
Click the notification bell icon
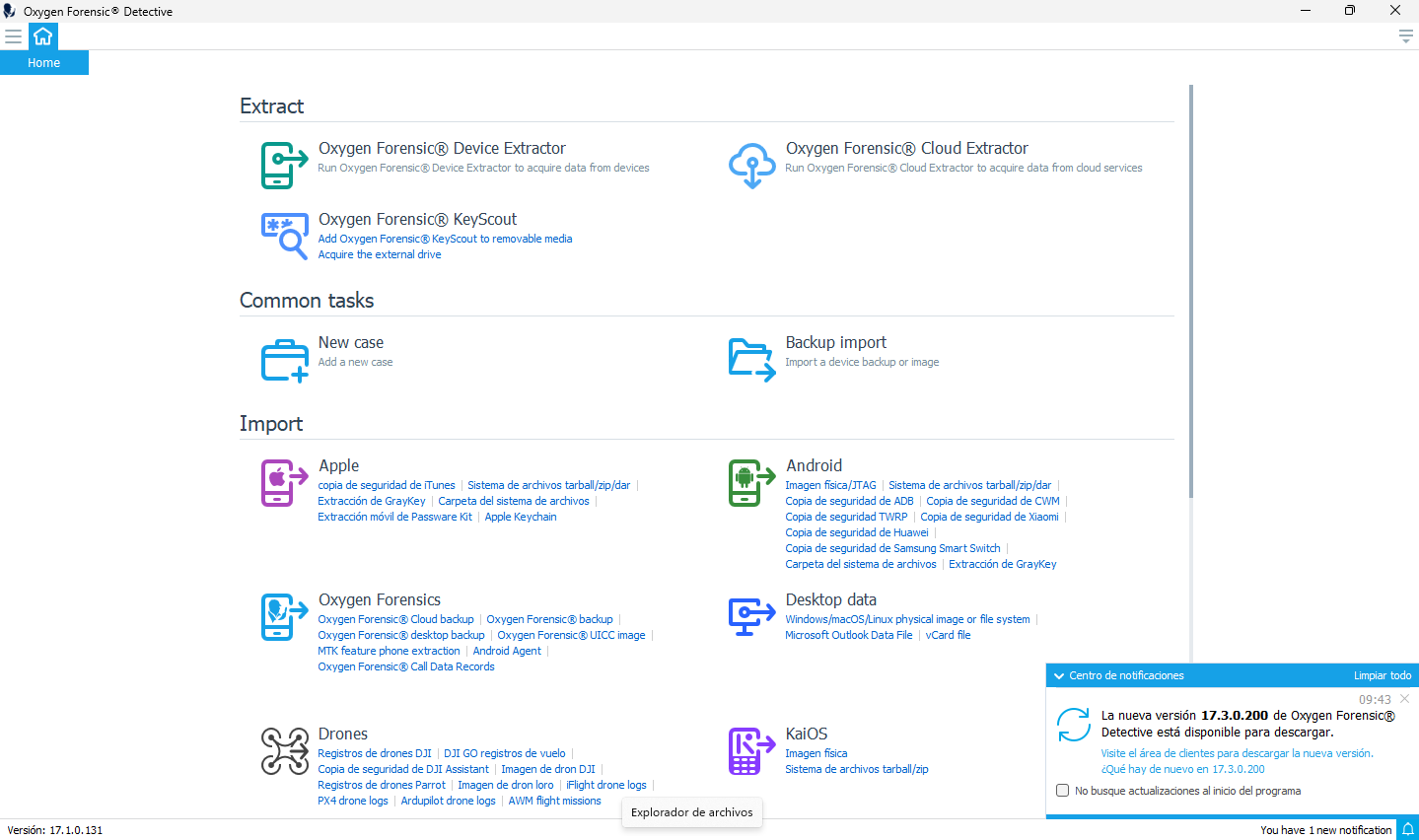(1408, 829)
